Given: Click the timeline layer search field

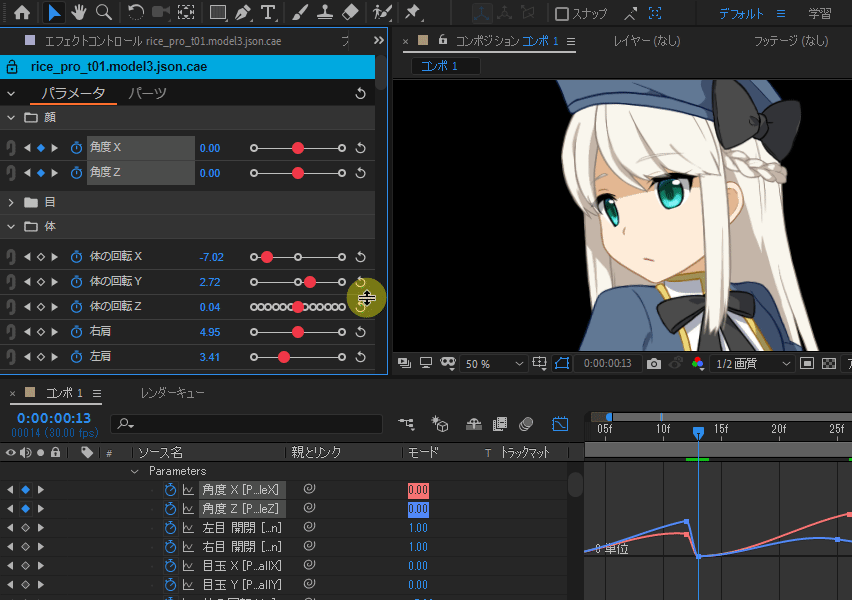Looking at the screenshot, I should click(250, 425).
